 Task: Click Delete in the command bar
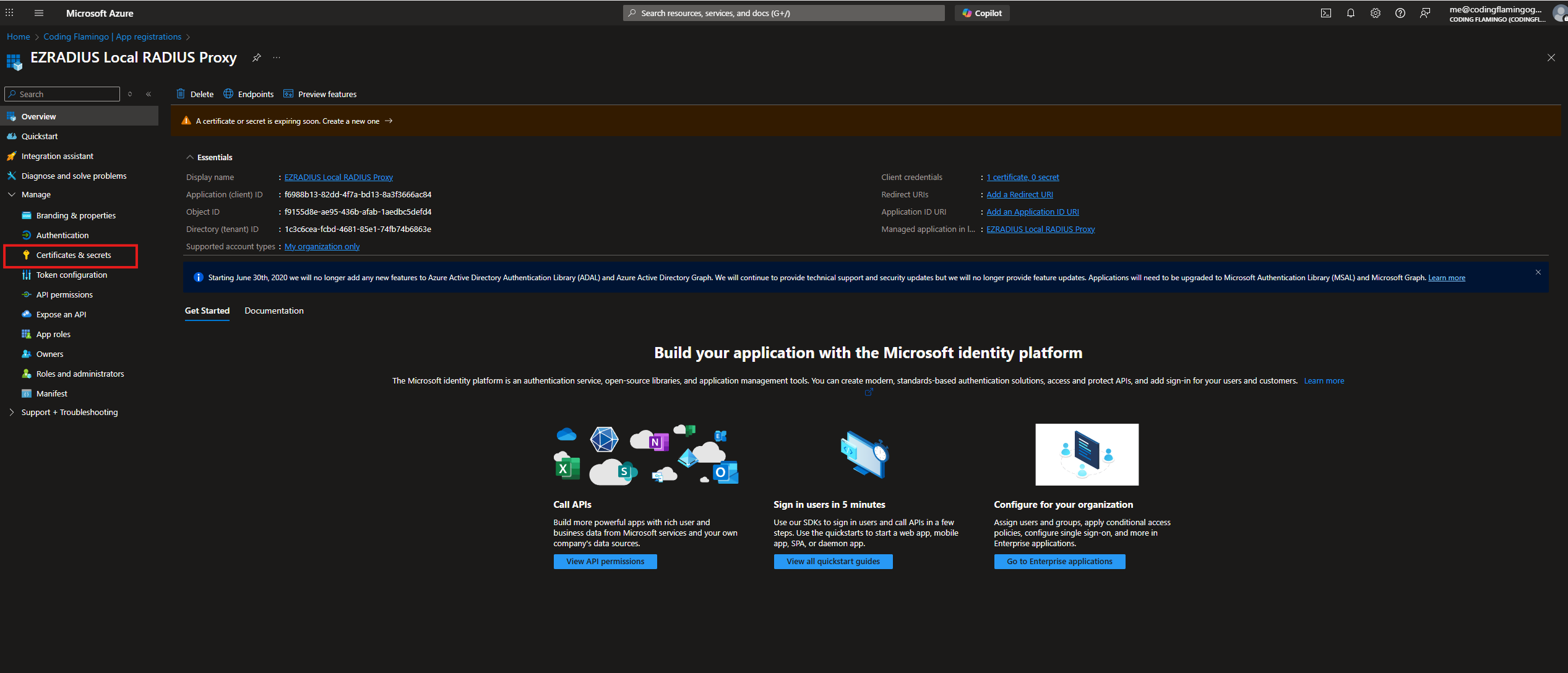[195, 94]
